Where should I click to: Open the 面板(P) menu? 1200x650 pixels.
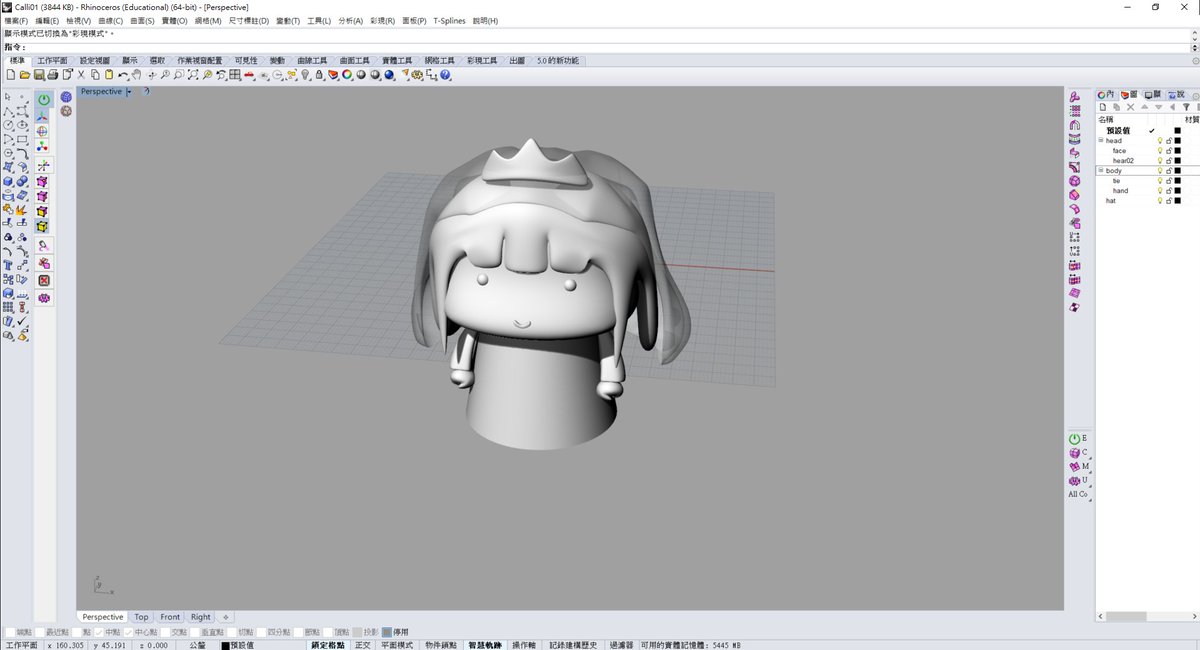(x=414, y=21)
